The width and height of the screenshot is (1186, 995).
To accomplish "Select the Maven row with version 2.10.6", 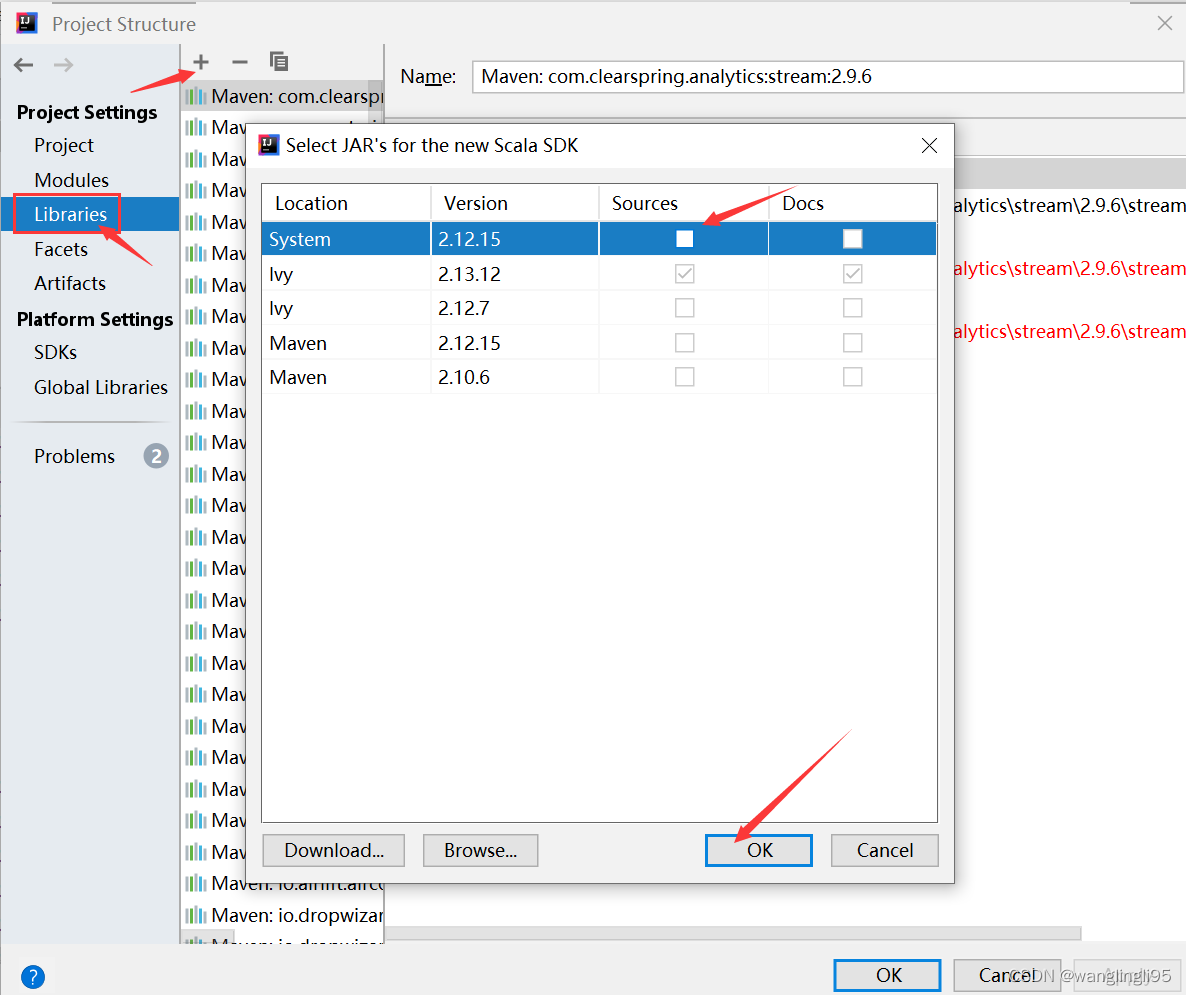I will pos(599,377).
